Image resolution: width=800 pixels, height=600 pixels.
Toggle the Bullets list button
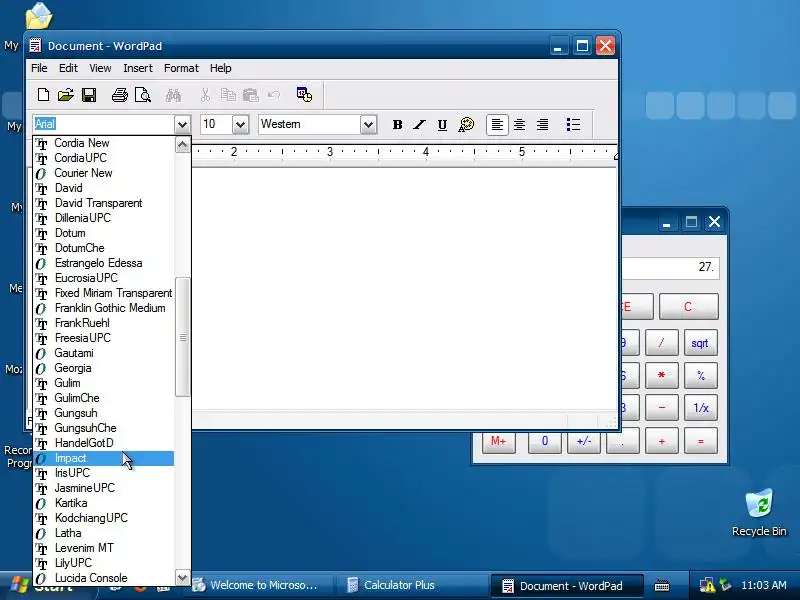click(x=573, y=124)
